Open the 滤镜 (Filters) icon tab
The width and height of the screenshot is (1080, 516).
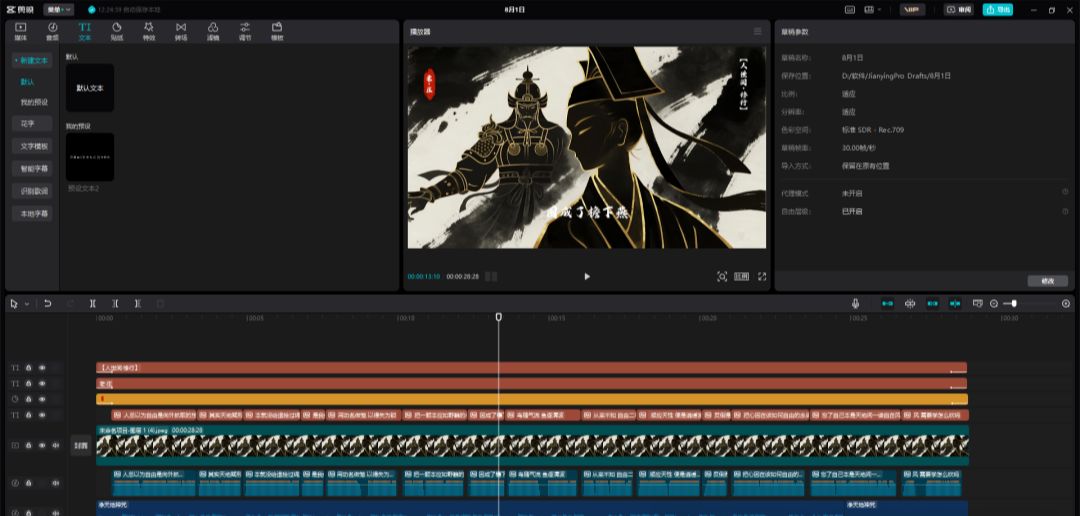(212, 30)
